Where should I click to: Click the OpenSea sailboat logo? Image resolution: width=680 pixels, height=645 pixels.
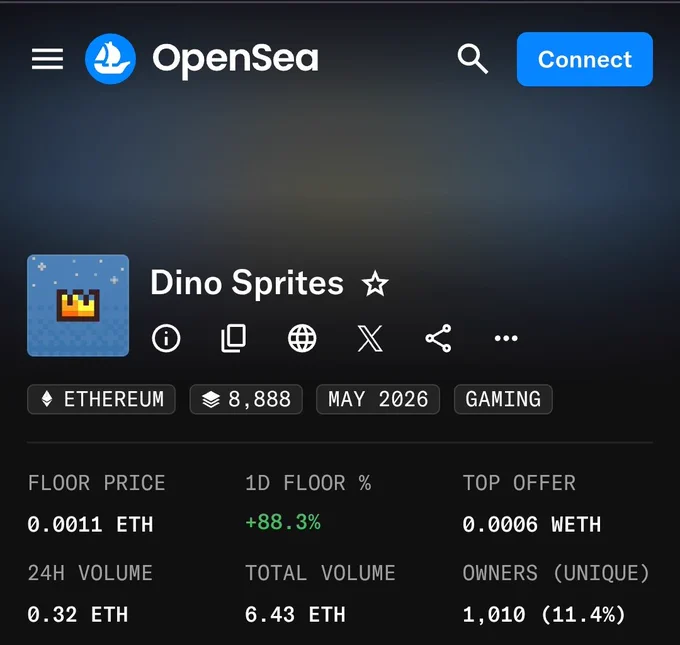[x=110, y=59]
